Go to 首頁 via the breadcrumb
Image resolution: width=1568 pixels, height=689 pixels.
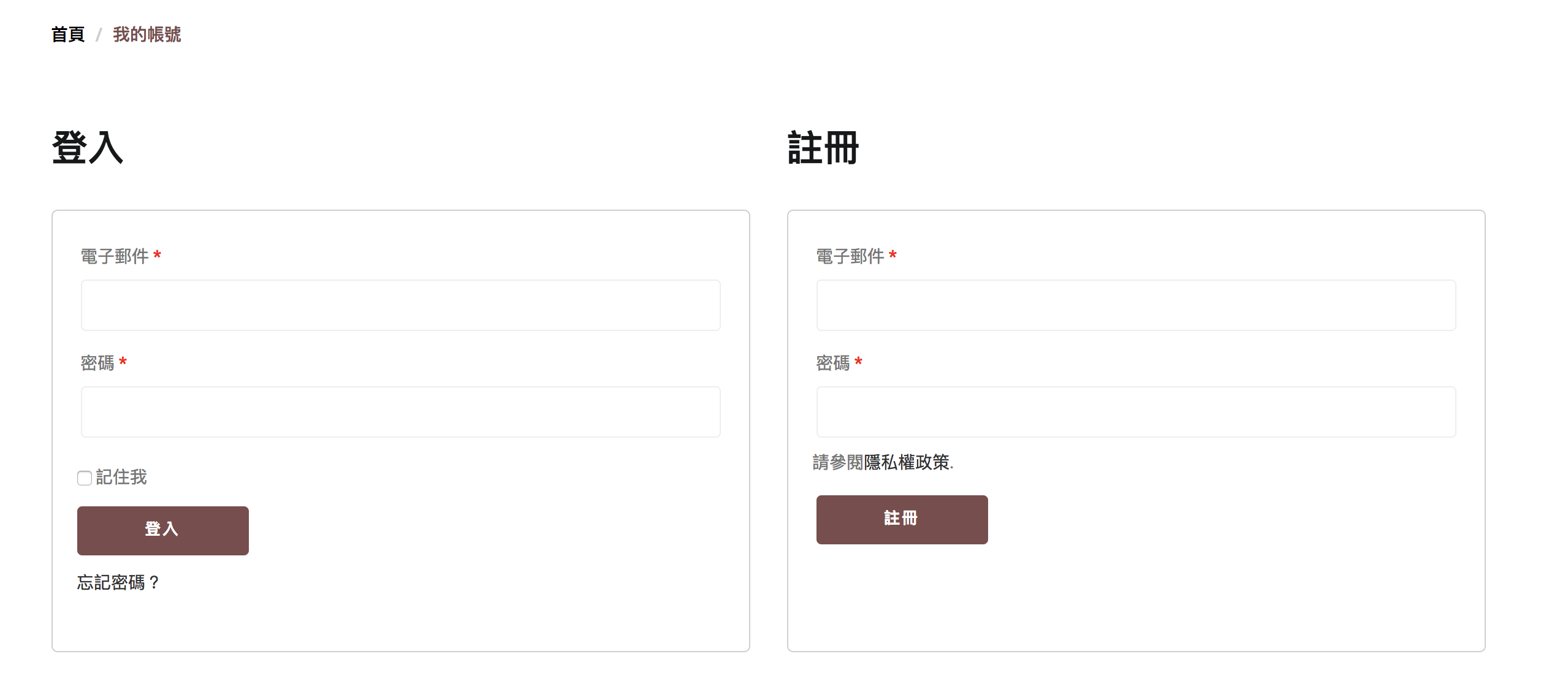pyautogui.click(x=68, y=34)
